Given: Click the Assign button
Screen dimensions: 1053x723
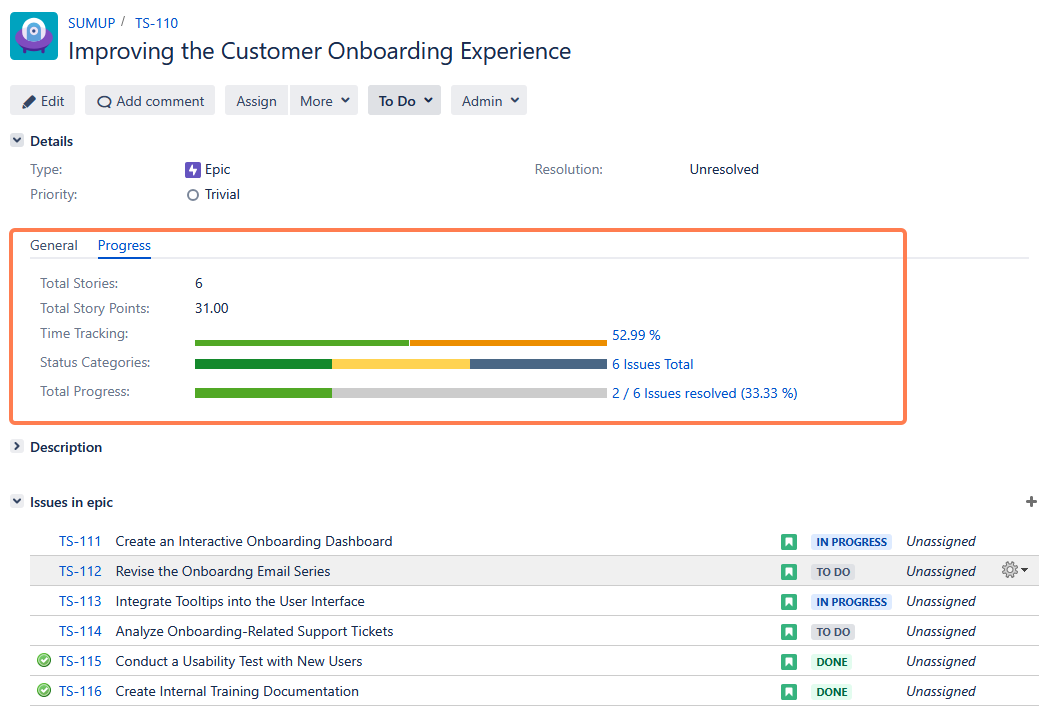Looking at the screenshot, I should click(x=256, y=100).
